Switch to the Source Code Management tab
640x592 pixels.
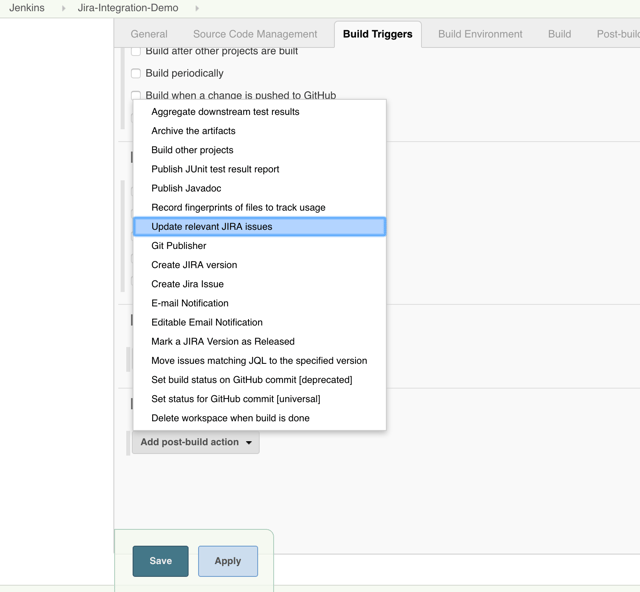tap(255, 34)
